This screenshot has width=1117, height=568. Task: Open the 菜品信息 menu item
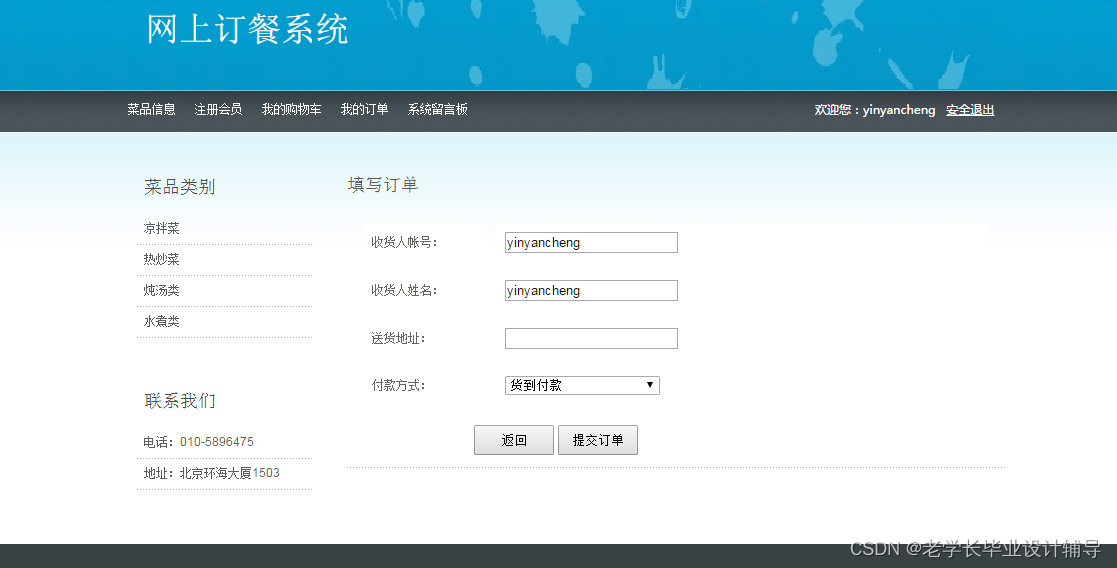[151, 109]
